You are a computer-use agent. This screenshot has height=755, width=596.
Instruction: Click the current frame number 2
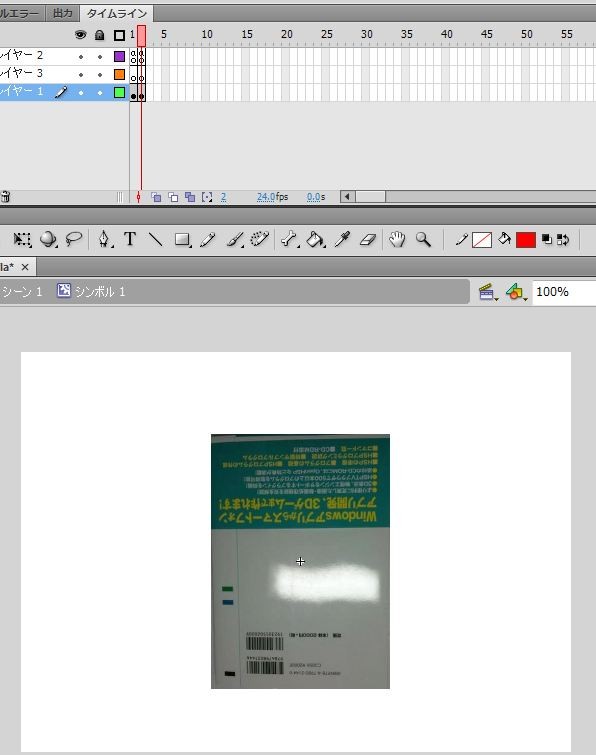click(x=223, y=197)
